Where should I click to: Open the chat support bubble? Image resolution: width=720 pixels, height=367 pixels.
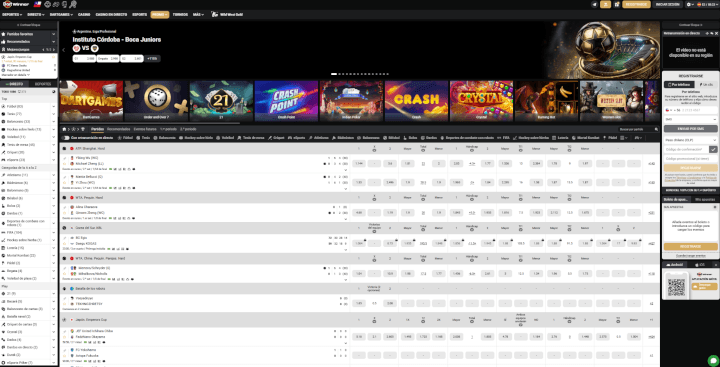pos(713,360)
